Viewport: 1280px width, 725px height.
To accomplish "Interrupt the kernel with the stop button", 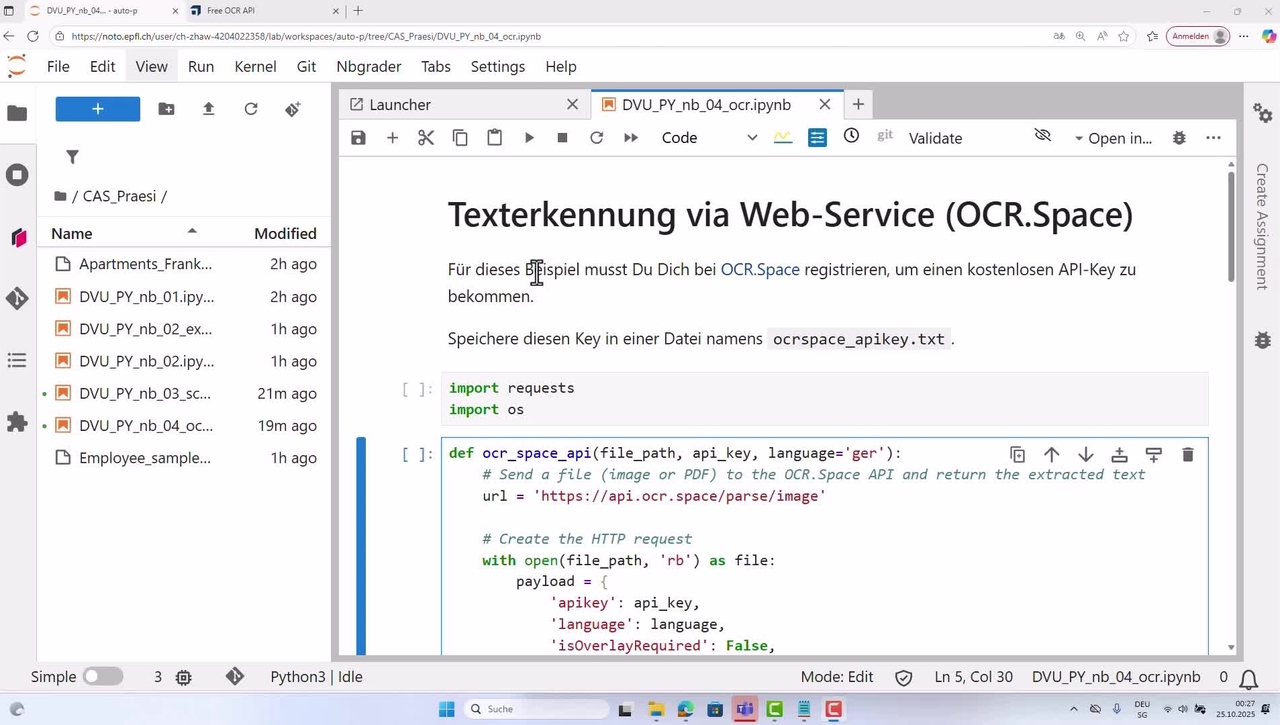I will point(562,138).
